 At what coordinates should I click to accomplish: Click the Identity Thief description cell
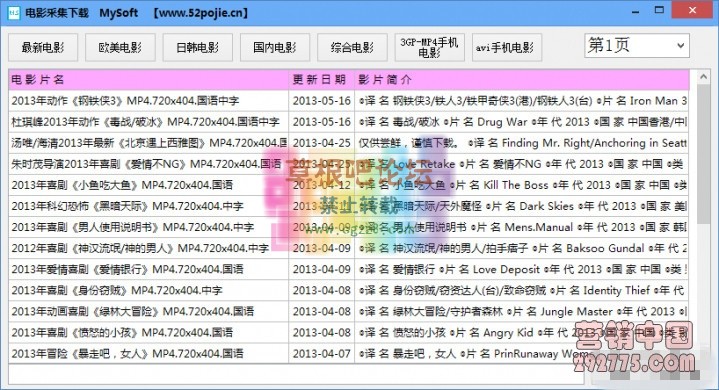(522, 291)
